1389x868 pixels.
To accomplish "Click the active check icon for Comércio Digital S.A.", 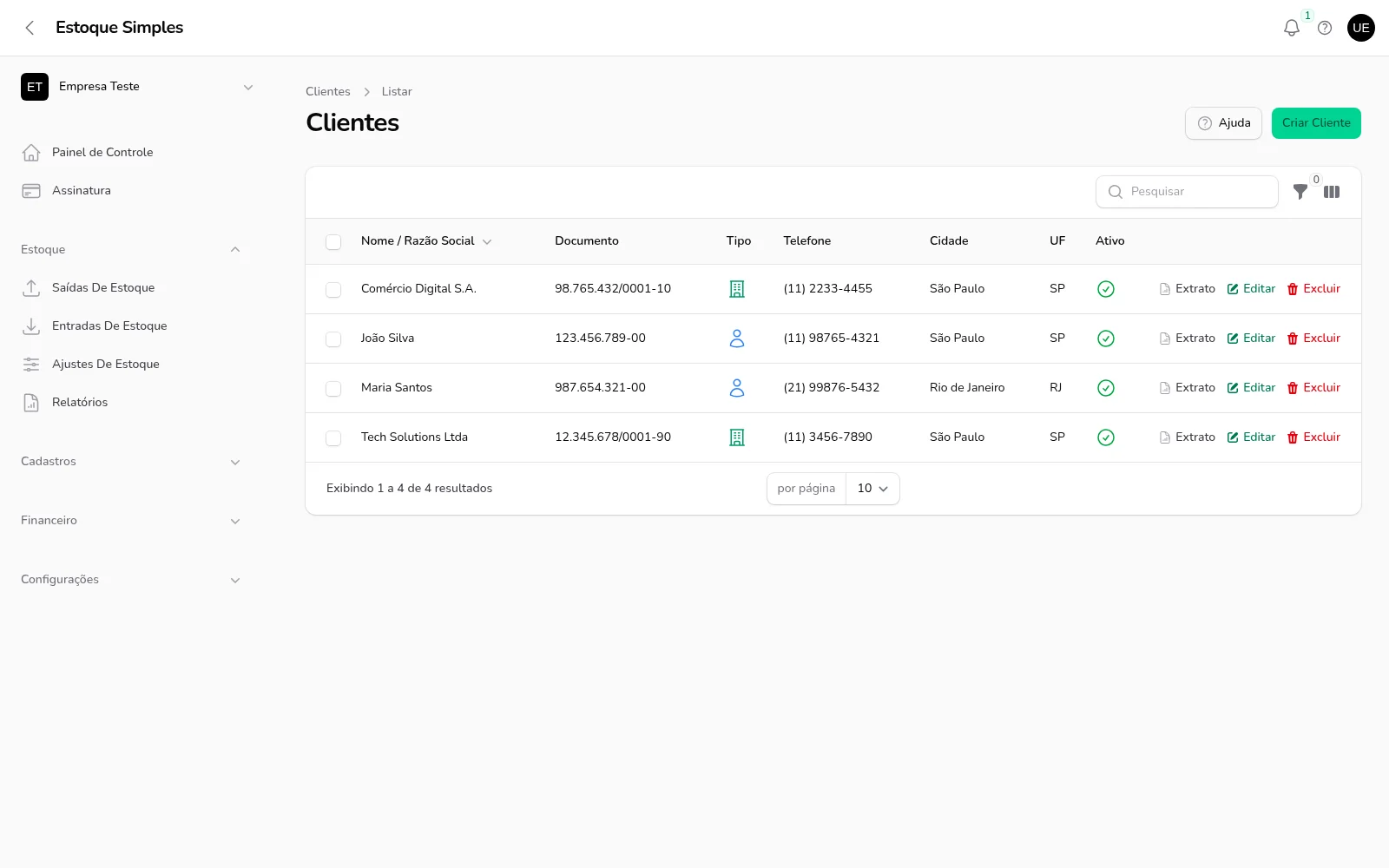I will (x=1106, y=289).
